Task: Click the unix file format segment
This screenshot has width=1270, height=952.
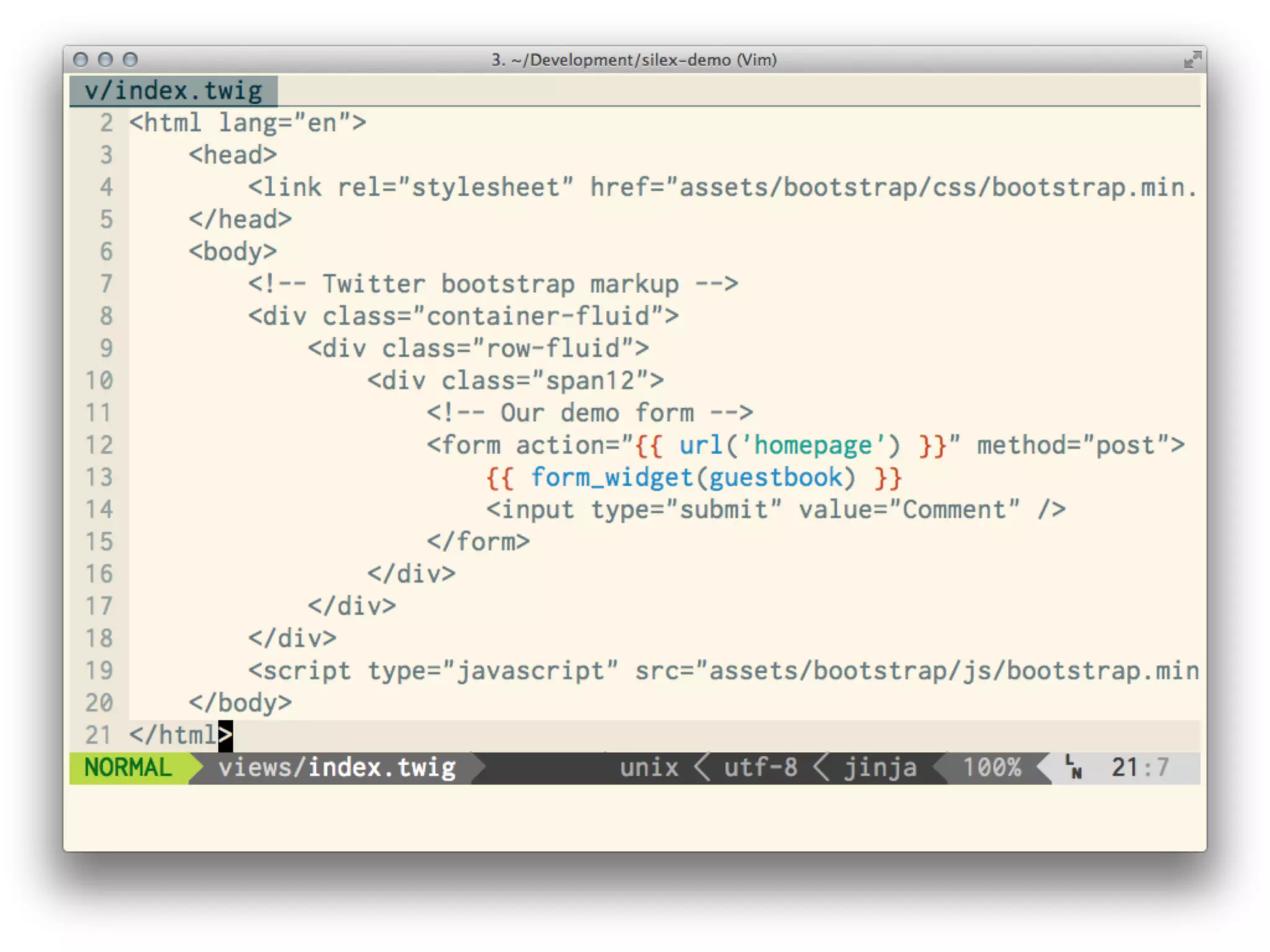Action: point(649,767)
